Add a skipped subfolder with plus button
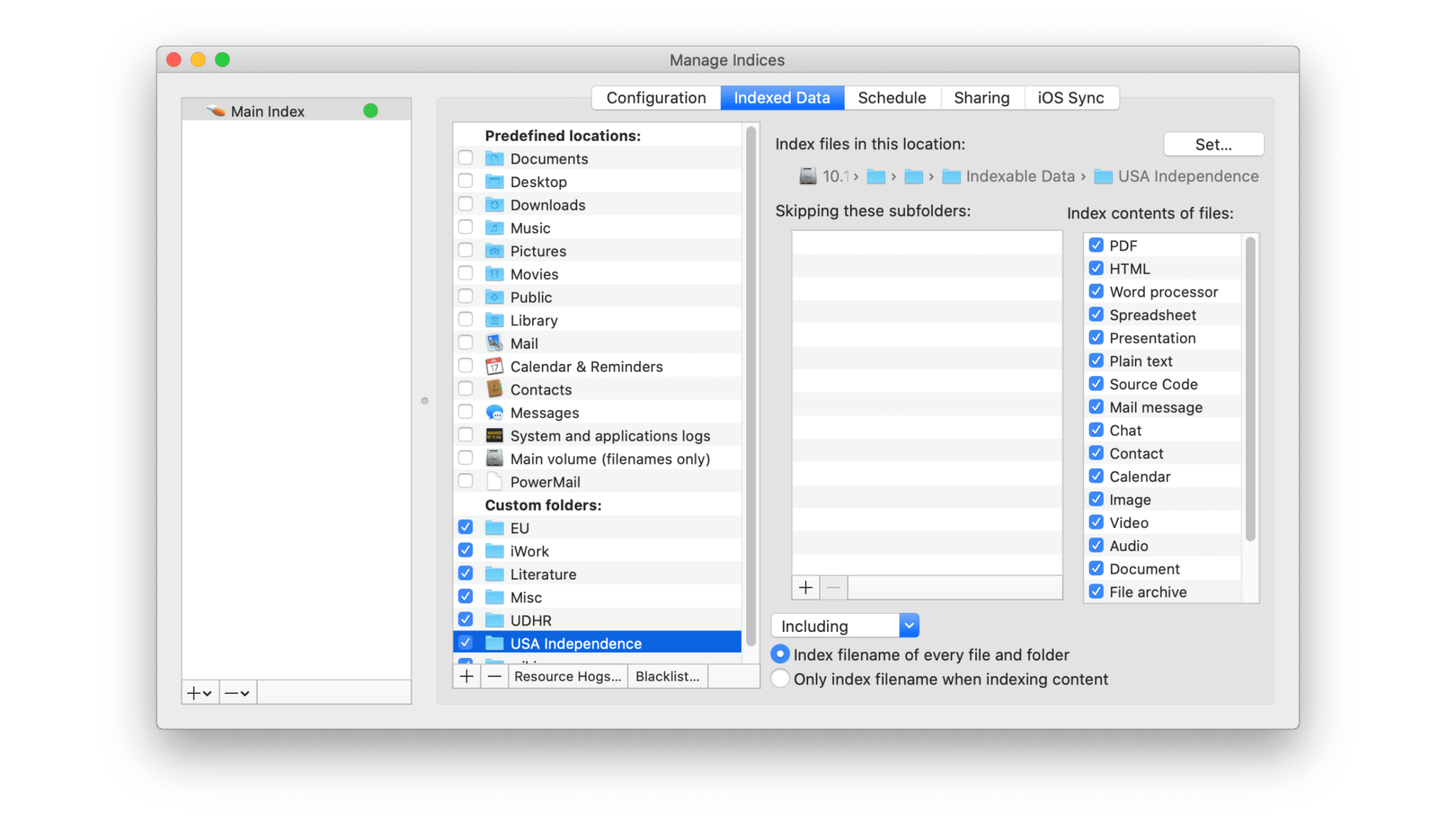The height and width of the screenshot is (819, 1456). tap(806, 587)
